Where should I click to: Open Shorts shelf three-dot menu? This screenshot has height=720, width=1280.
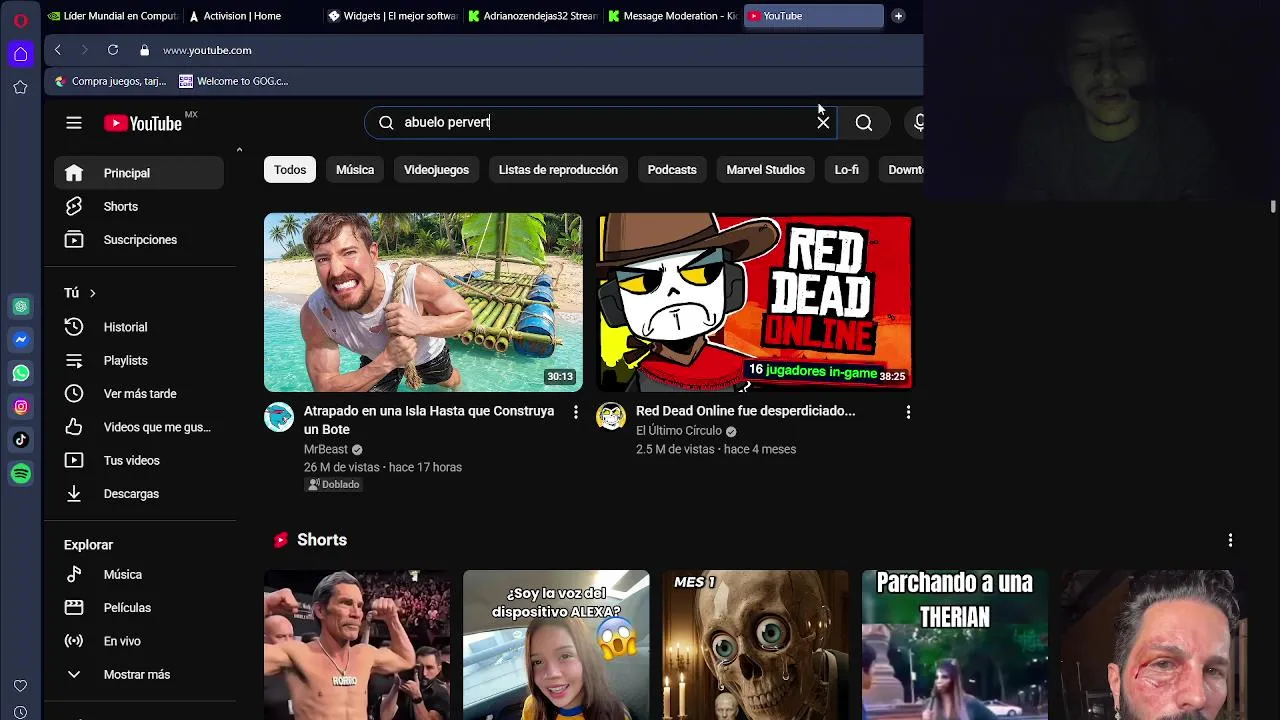(1230, 540)
